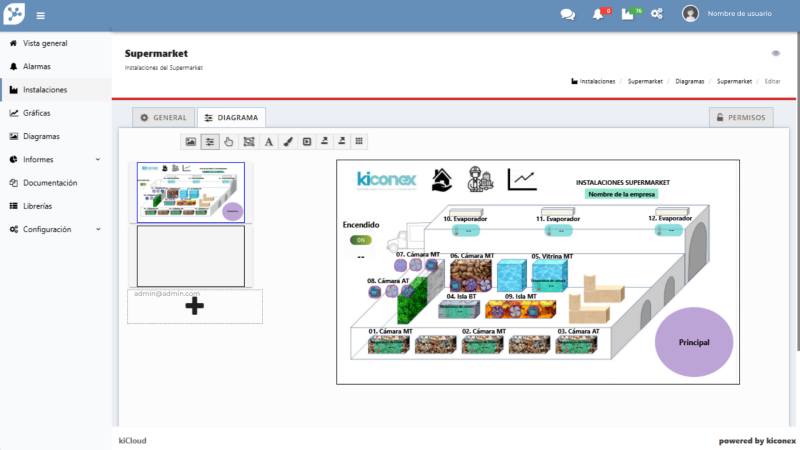800x450 pixels.
Task: Toggle the eye visibility icon near the title
Action: tap(776, 53)
